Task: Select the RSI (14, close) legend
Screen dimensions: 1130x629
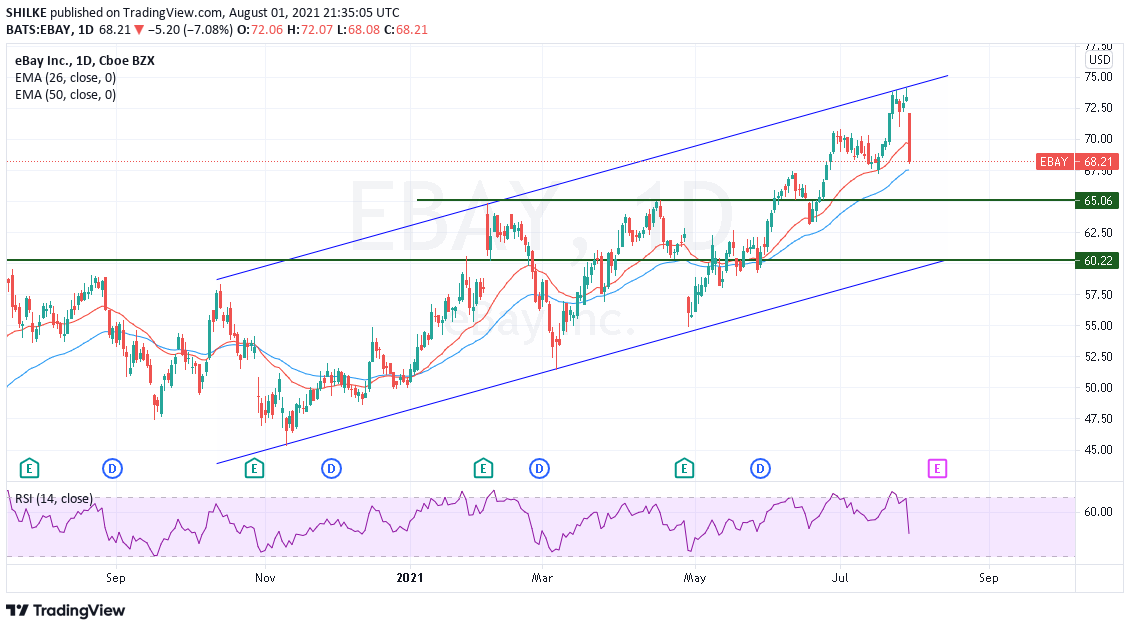Action: pyautogui.click(x=54, y=498)
